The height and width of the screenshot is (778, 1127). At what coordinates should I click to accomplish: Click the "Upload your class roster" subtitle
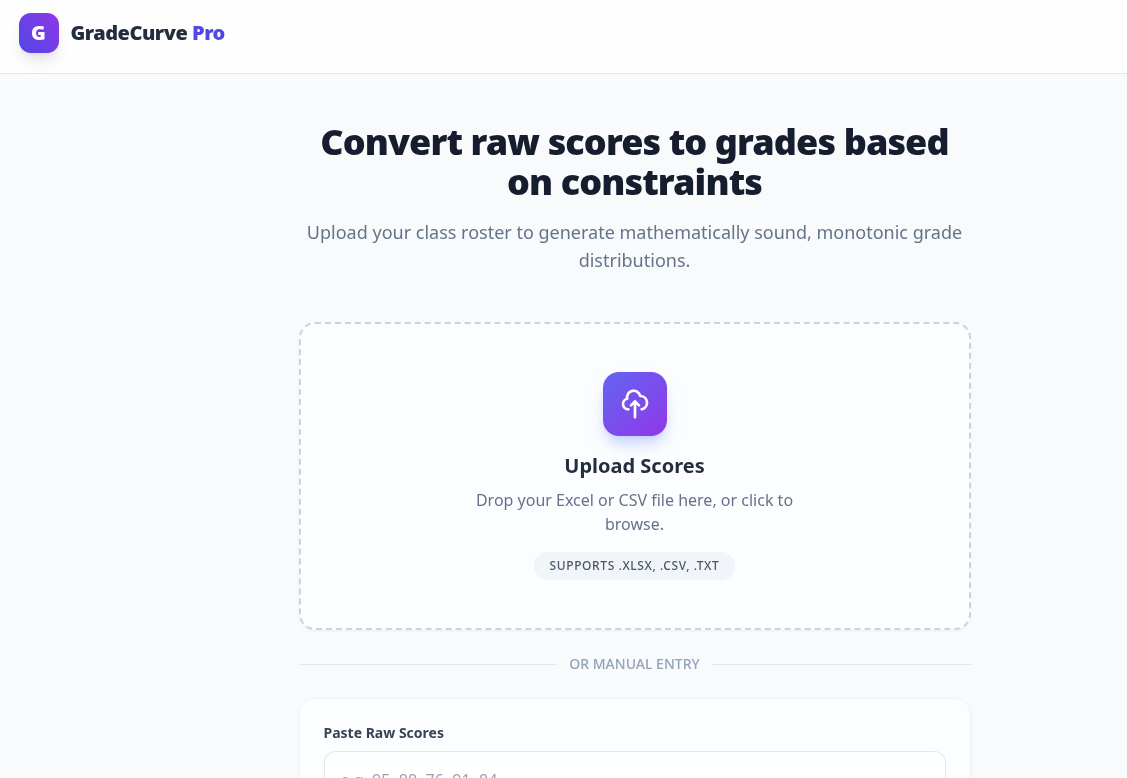(634, 233)
